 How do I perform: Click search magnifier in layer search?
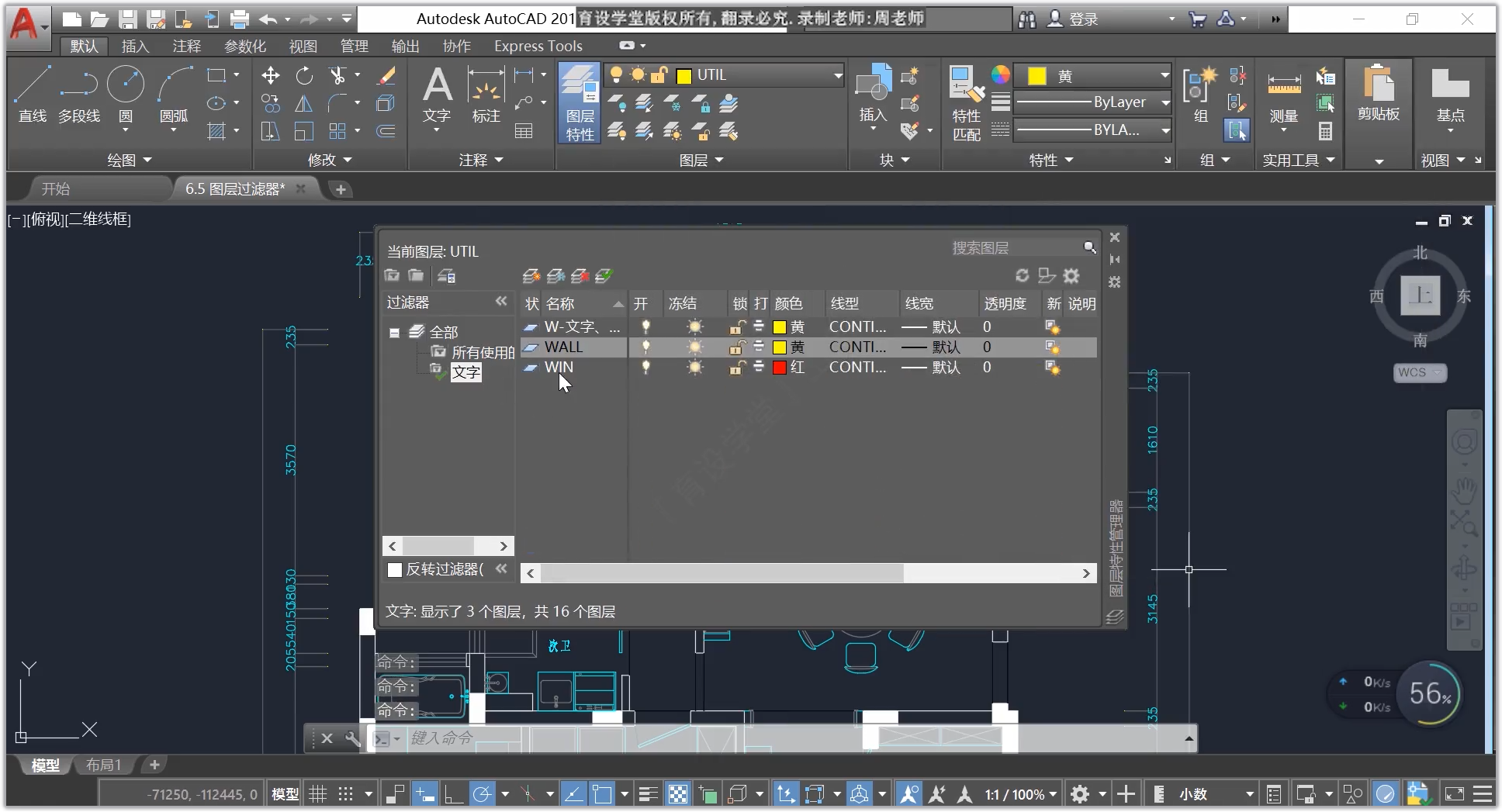pyautogui.click(x=1090, y=247)
